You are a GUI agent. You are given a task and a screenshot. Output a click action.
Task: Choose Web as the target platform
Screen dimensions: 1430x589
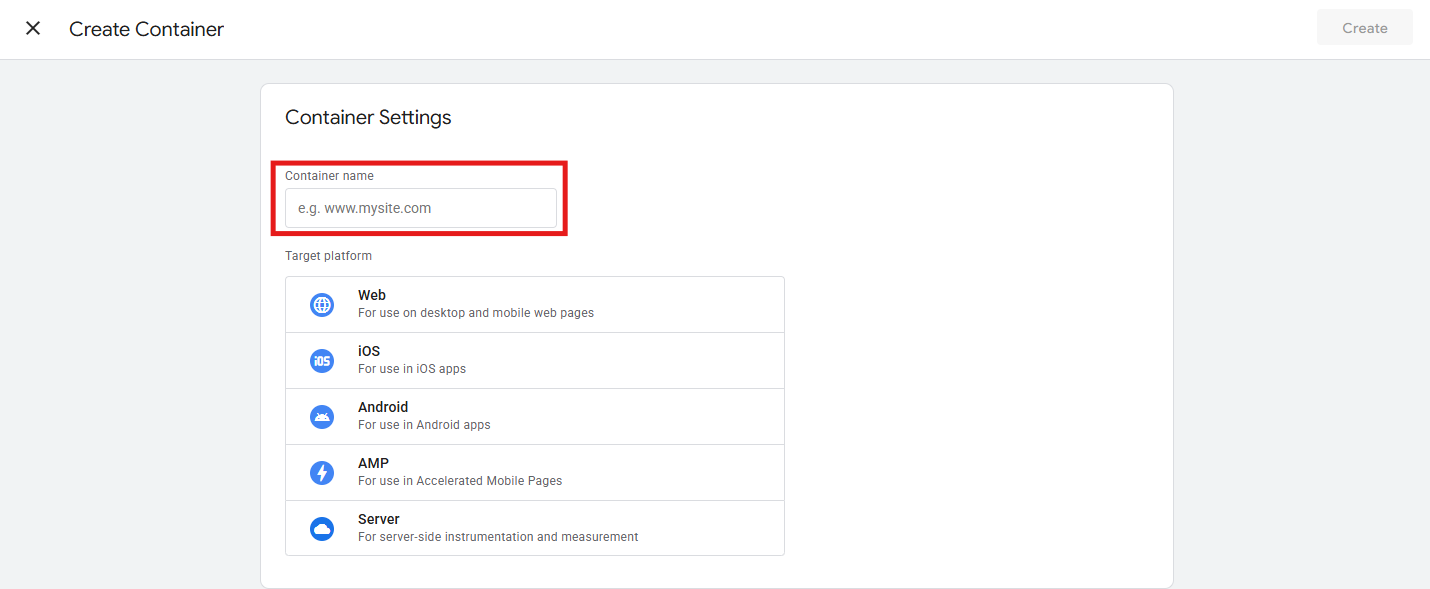coord(535,305)
